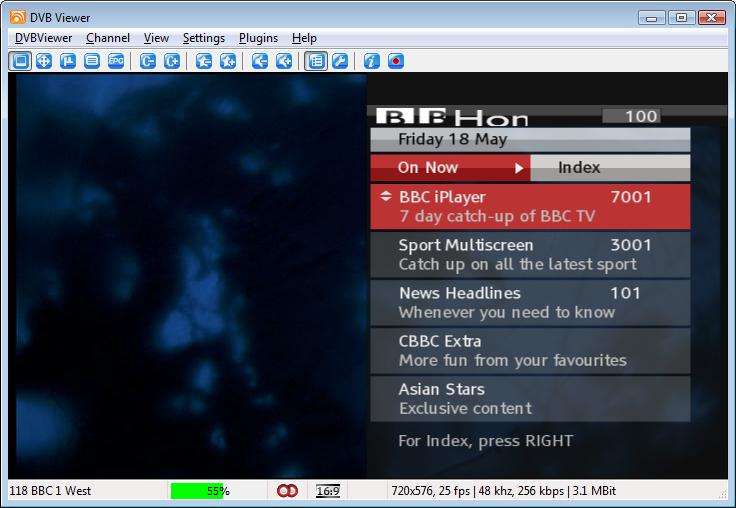Click the teletext lines toolbar icon
Image resolution: width=736 pixels, height=508 pixels.
point(92,61)
